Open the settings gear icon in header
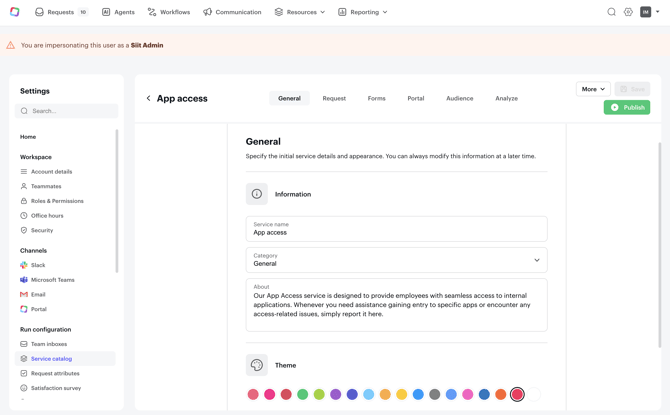Screen dimensions: 670x415 coord(628,12)
